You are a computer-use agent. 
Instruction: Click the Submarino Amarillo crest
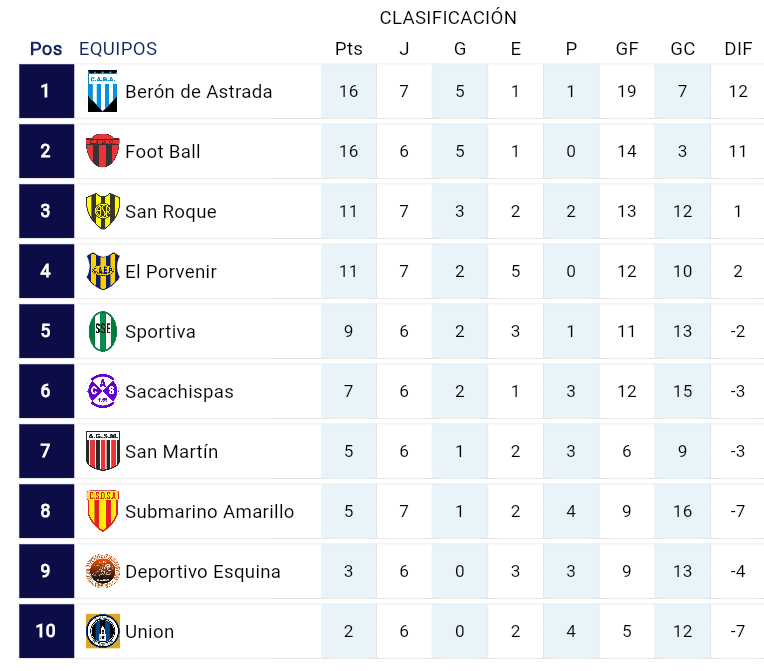103,511
